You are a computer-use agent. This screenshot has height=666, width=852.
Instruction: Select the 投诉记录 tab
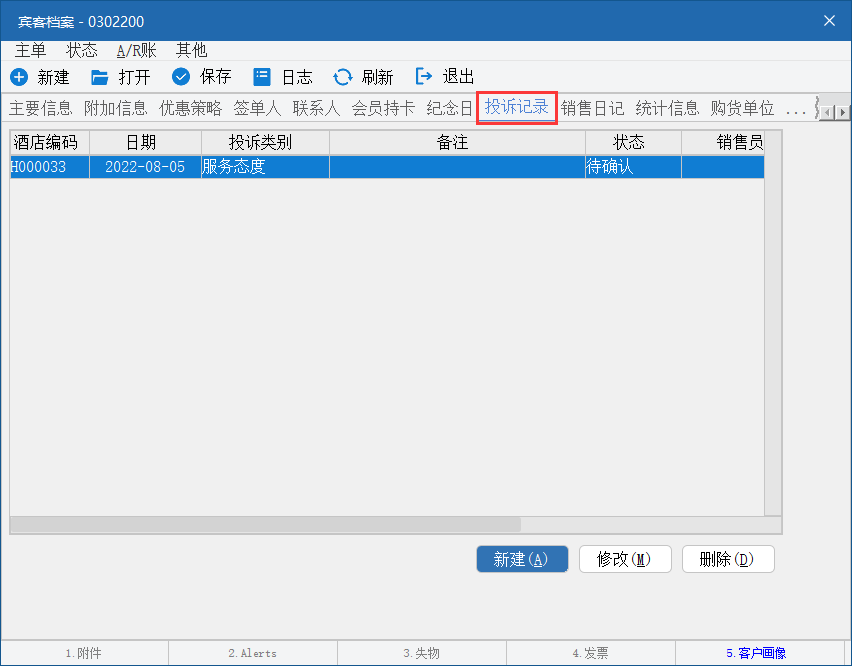coord(517,107)
